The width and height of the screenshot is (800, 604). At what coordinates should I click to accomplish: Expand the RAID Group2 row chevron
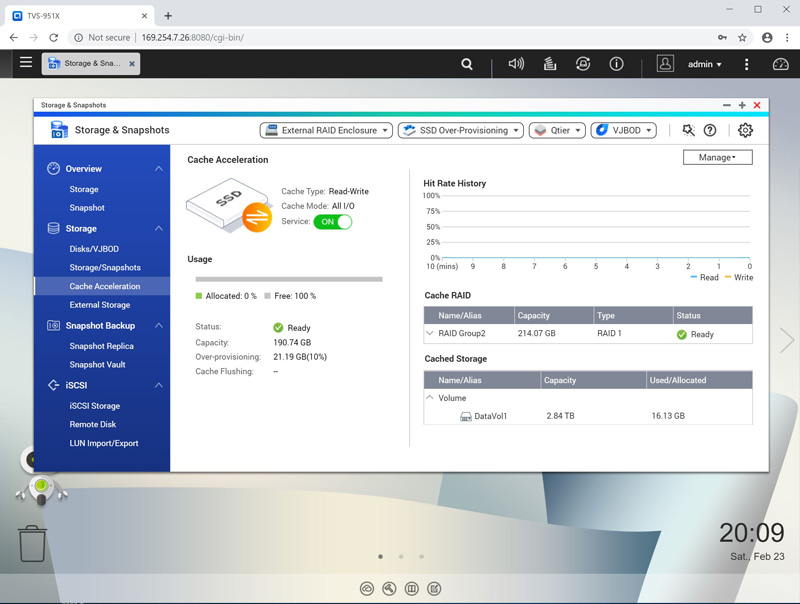430,333
